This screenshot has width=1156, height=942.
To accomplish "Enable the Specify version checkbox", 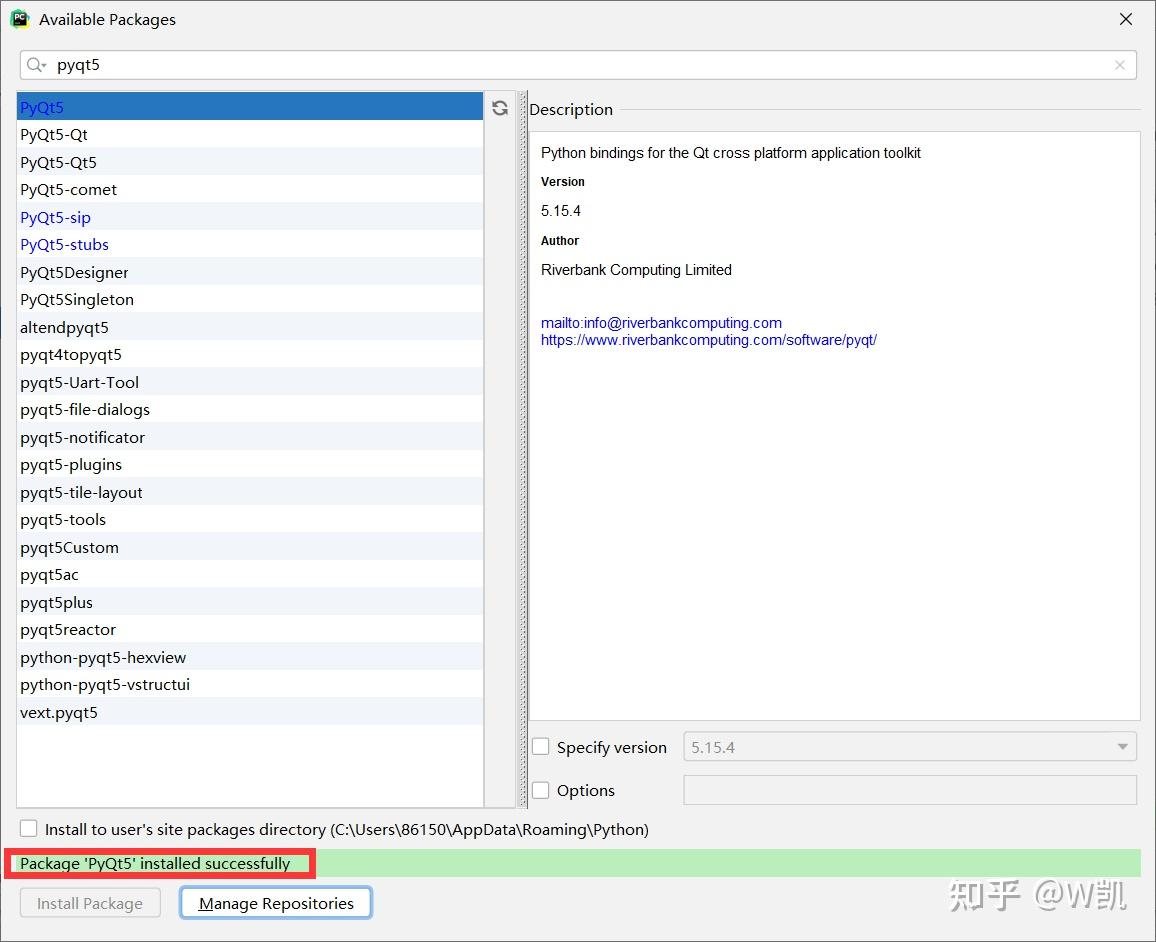I will coord(540,747).
